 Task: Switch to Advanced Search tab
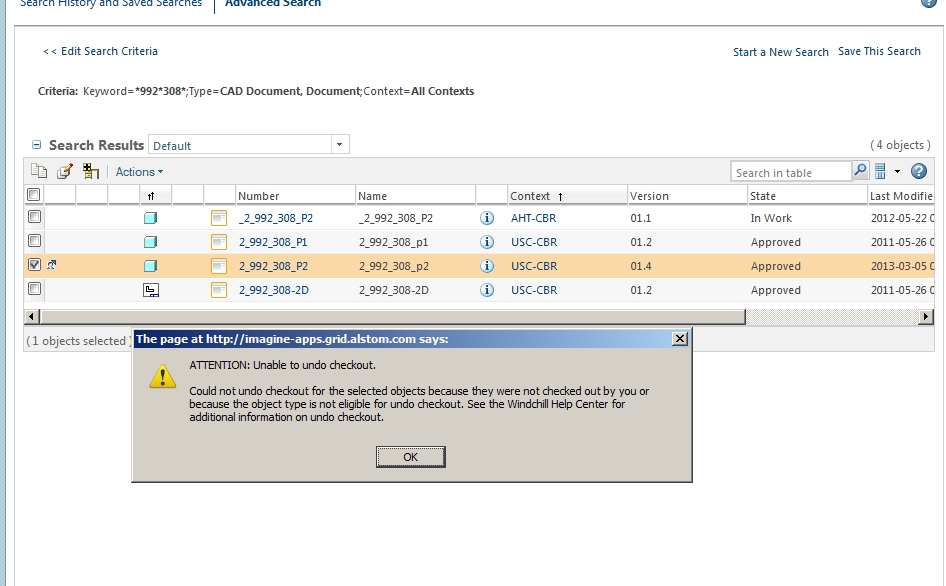(x=273, y=4)
